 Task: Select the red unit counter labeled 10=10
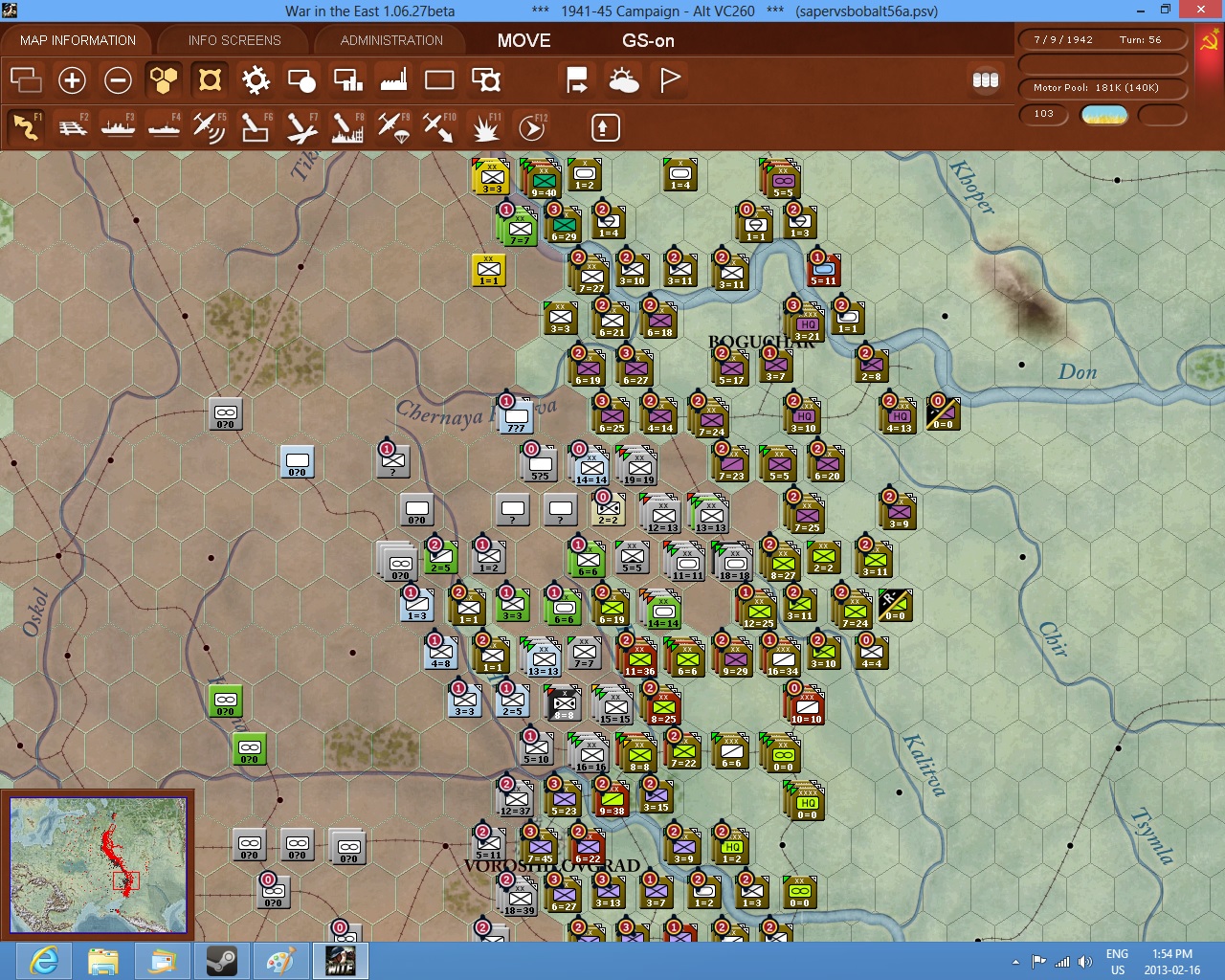806,704
